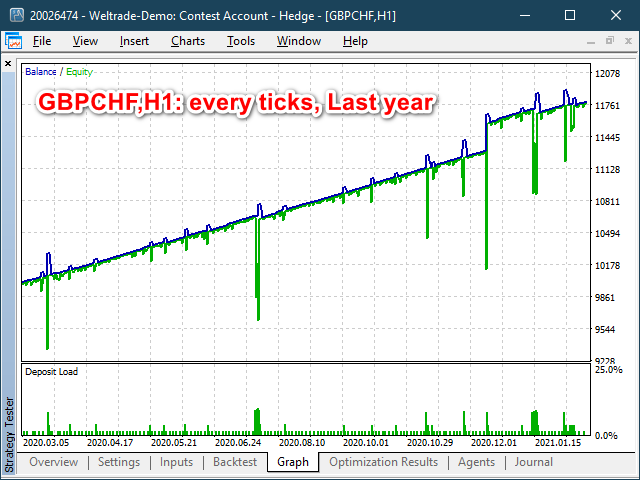The image size is (640, 480).
Task: Click the 10178 axis value
Action: (x=607, y=266)
